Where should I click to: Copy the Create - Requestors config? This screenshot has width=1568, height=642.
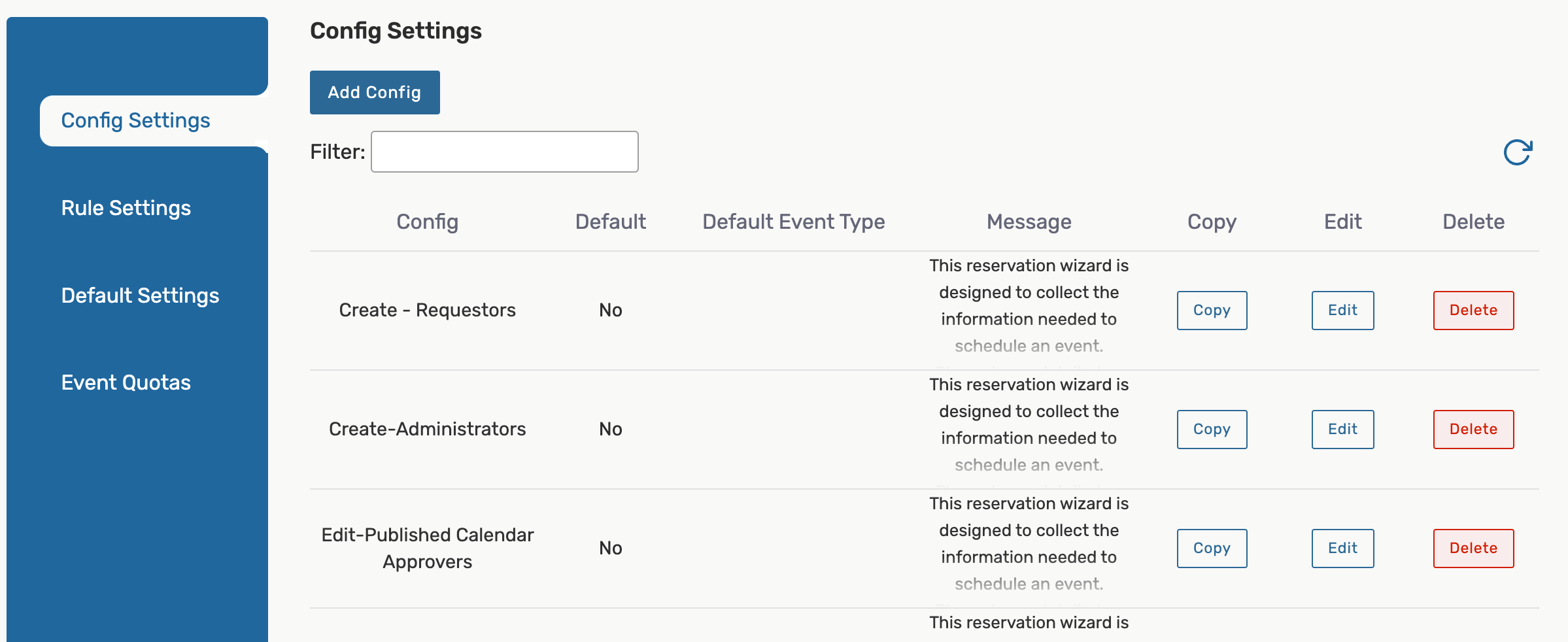coord(1212,311)
